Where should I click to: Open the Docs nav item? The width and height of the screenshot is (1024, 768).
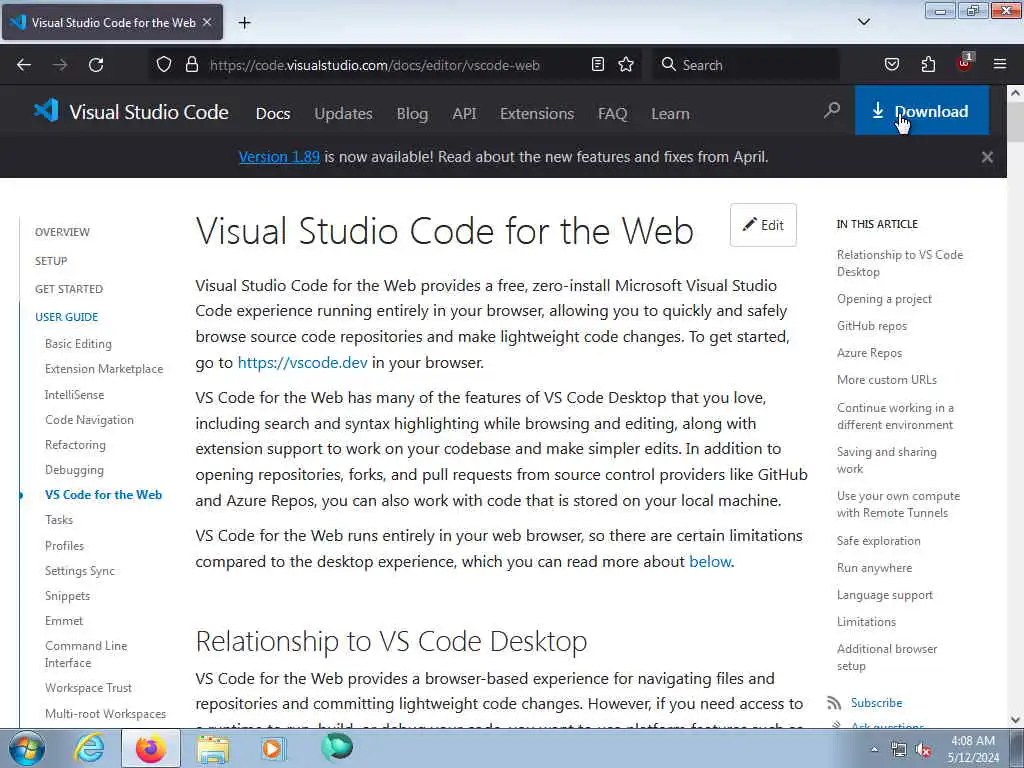(x=273, y=114)
